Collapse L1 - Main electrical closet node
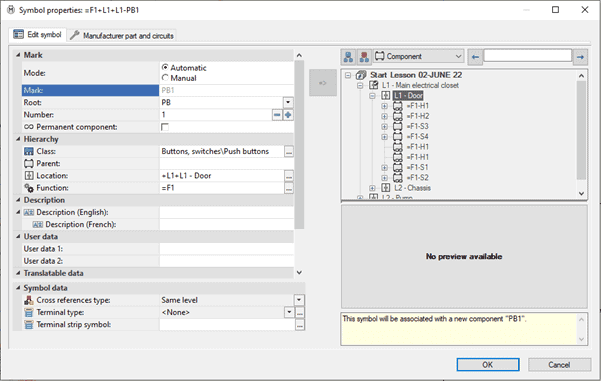Screen dimensions: 601x381 360,85
